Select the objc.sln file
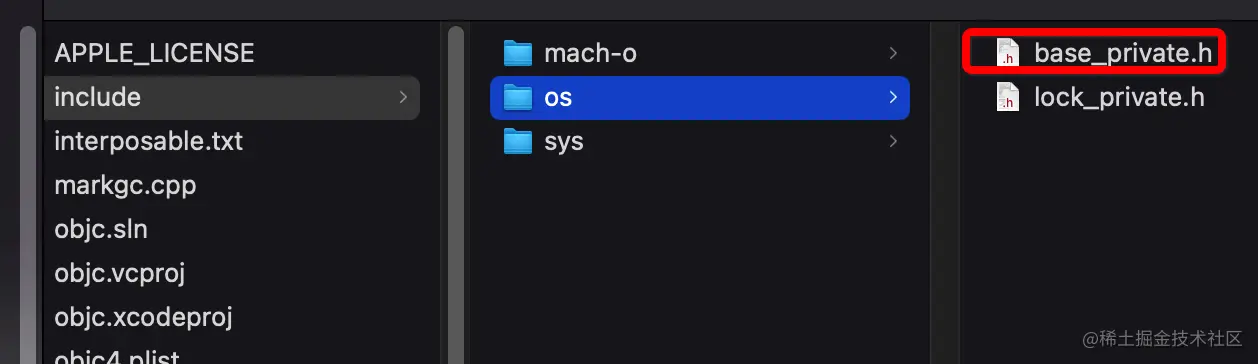Viewport: 1258px width, 364px height. pyautogui.click(x=101, y=229)
